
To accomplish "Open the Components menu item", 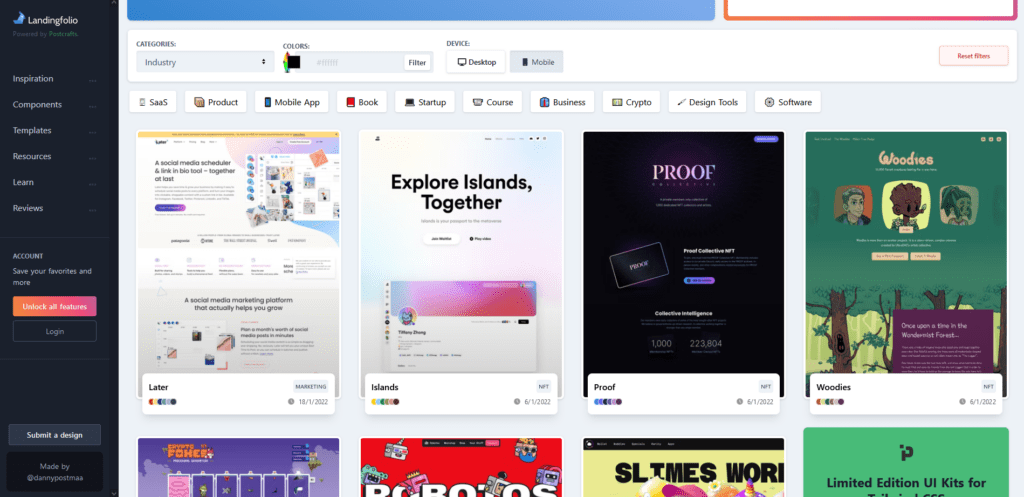I will click(x=37, y=104).
